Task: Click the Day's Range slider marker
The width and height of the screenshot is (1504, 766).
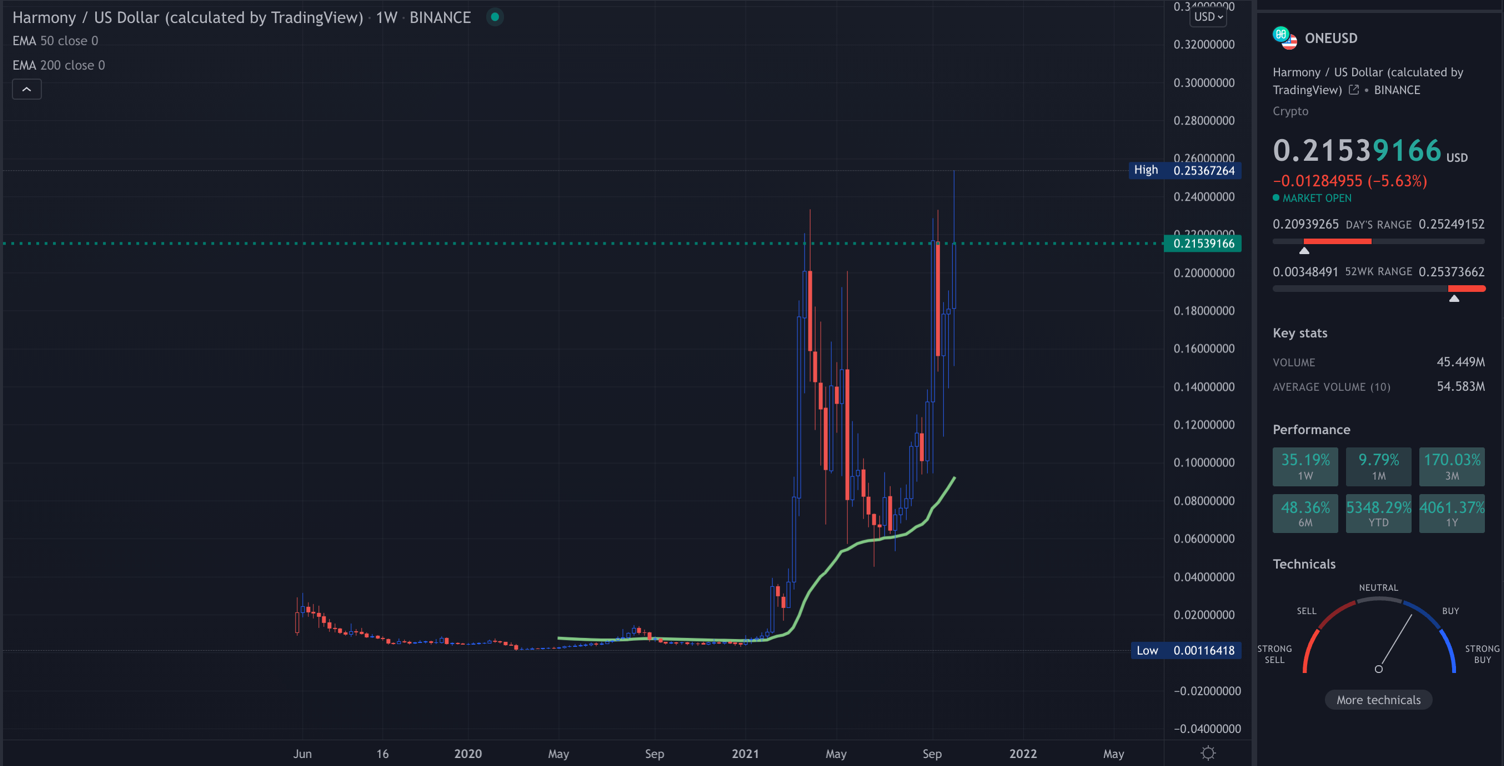Action: 1304,250
